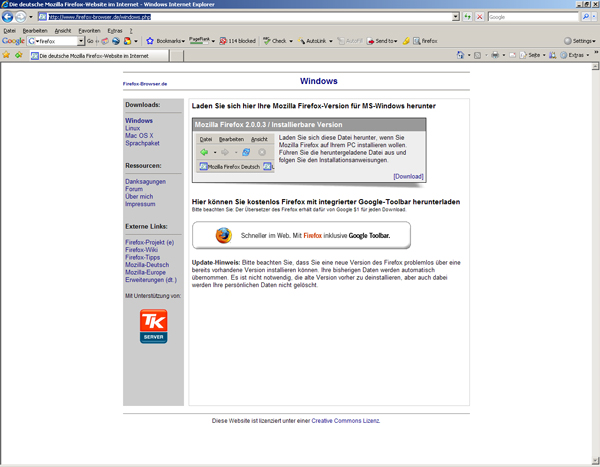Expand the address bar history dropdown
This screenshot has height=467, width=600.
click(455, 17)
